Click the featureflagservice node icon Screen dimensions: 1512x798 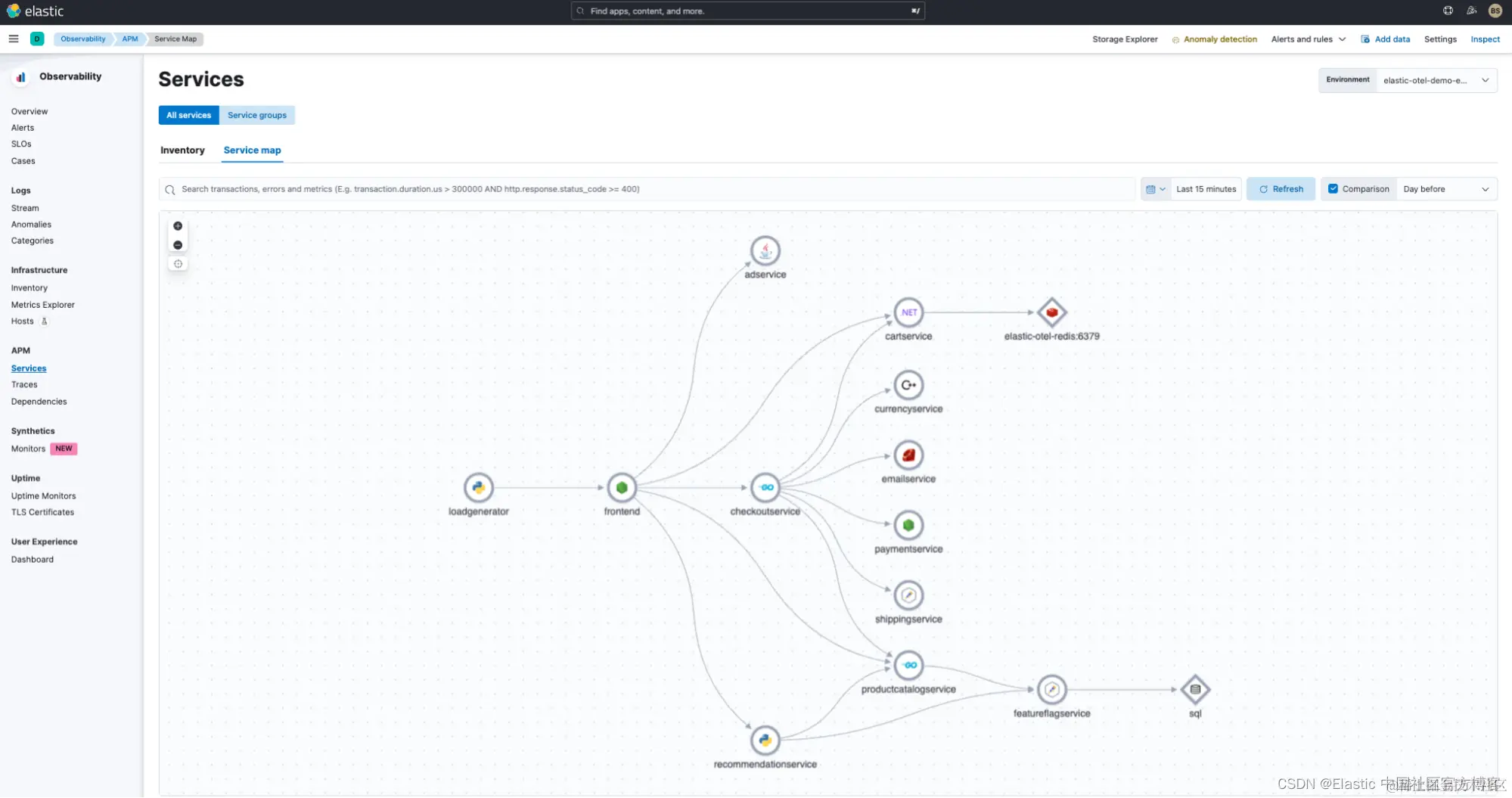click(x=1051, y=690)
